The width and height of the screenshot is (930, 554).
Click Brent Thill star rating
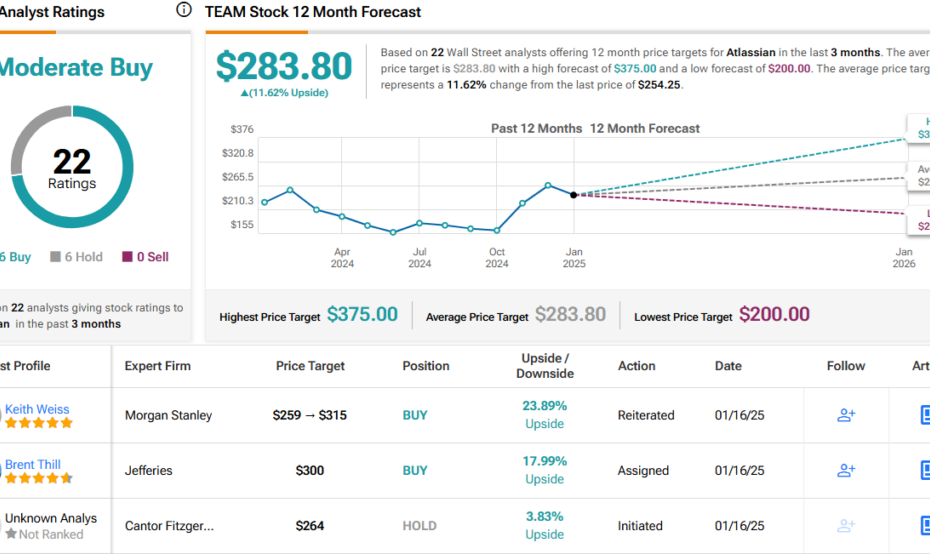coord(39,478)
